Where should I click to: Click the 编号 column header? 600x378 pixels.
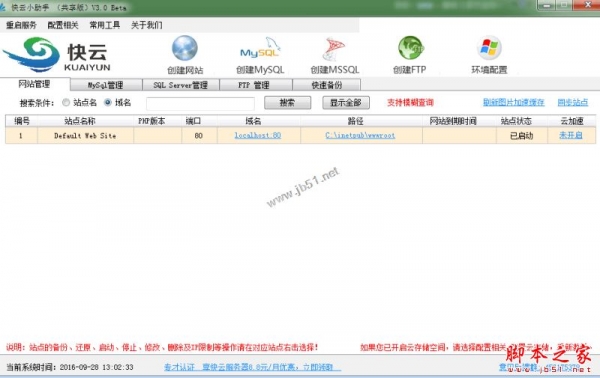point(22,121)
